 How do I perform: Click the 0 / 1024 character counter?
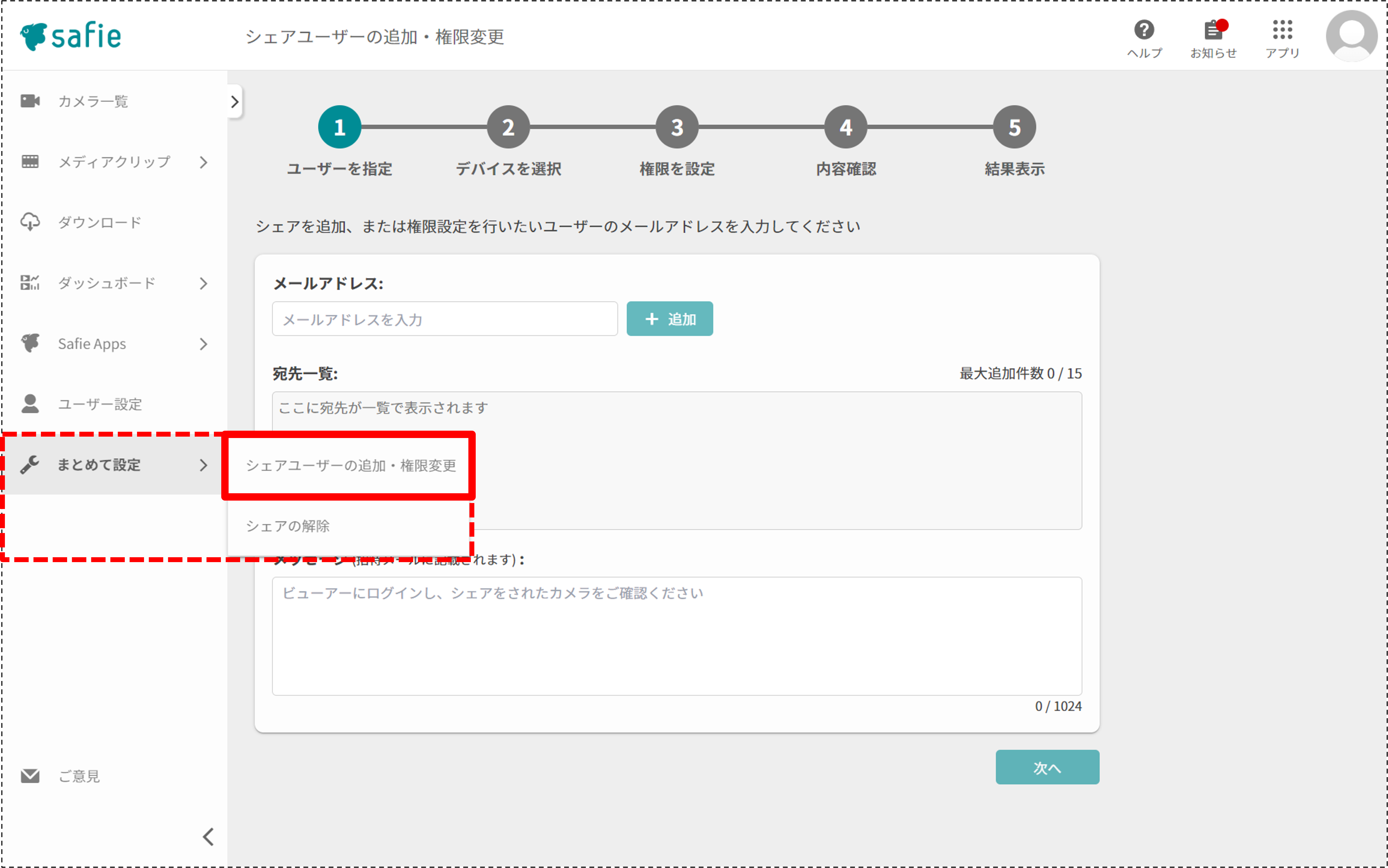[1058, 706]
